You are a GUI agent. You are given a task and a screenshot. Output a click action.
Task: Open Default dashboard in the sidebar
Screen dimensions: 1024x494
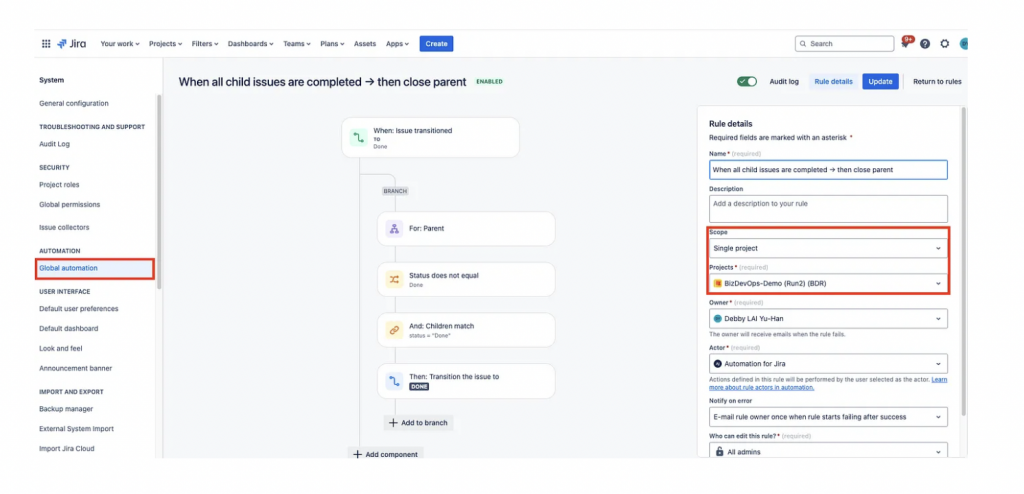[69, 329]
